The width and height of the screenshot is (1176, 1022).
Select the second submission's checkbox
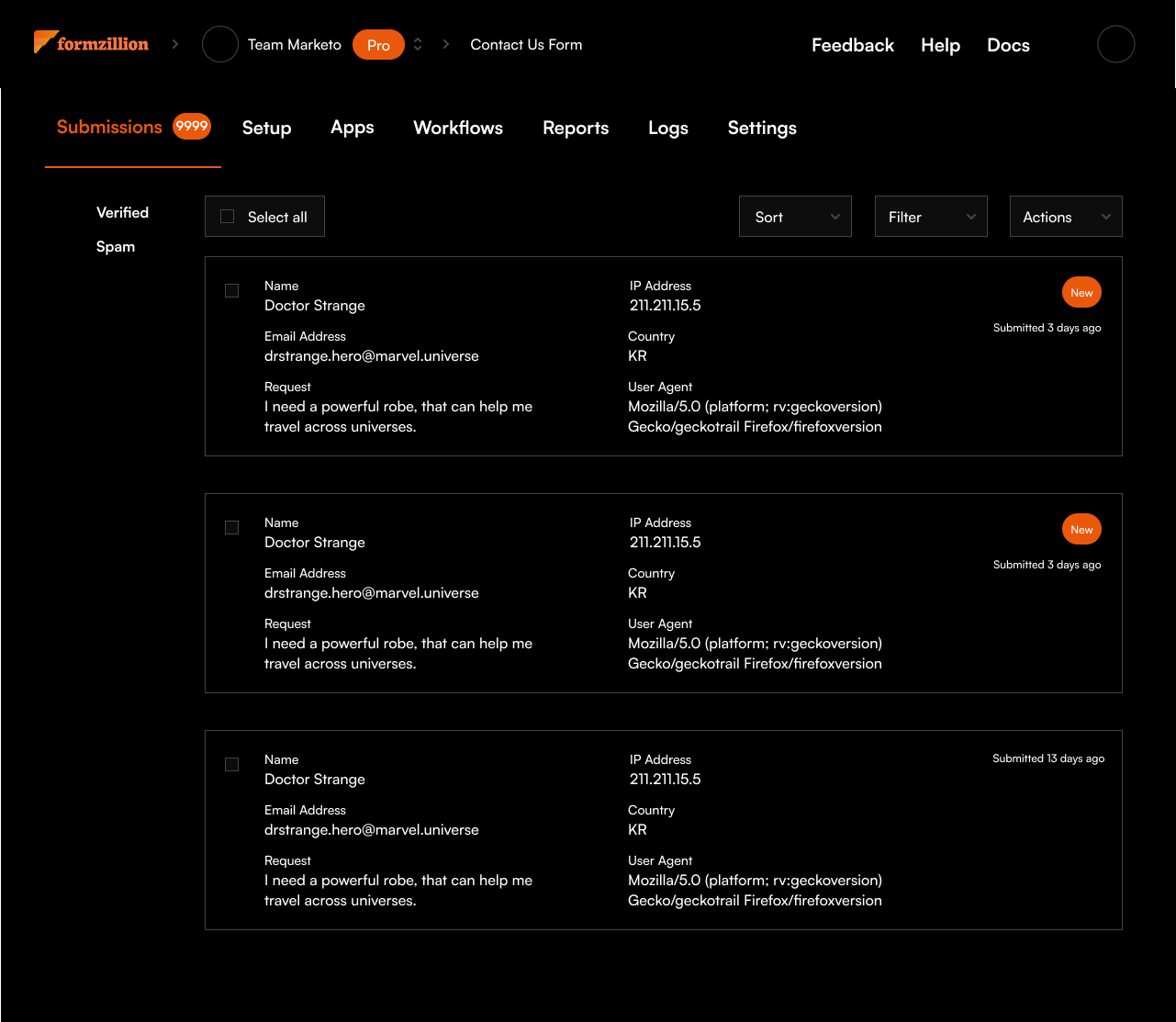[x=231, y=527]
